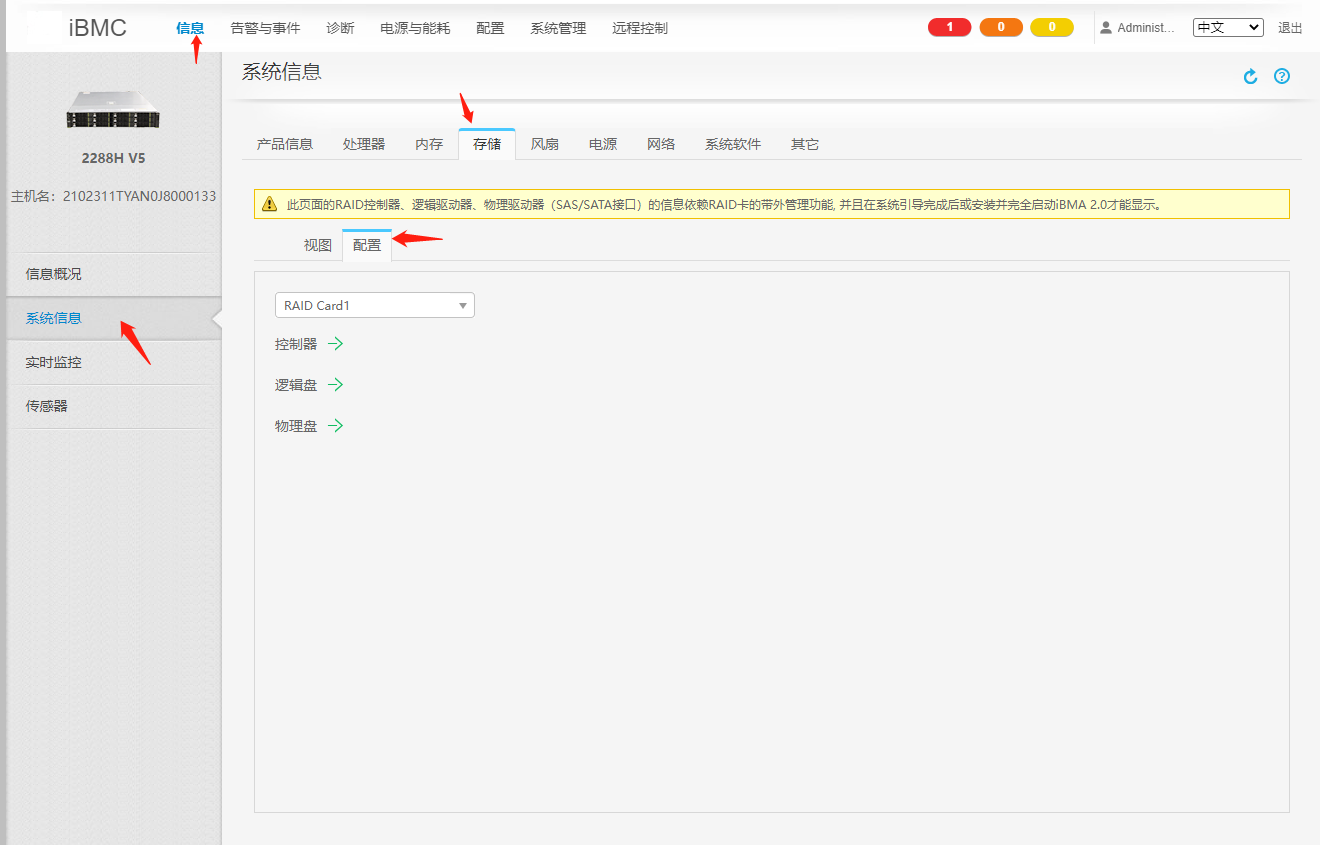1320x845 pixels.
Task: Click the yellow minor alarm counter badge
Action: tap(1052, 28)
